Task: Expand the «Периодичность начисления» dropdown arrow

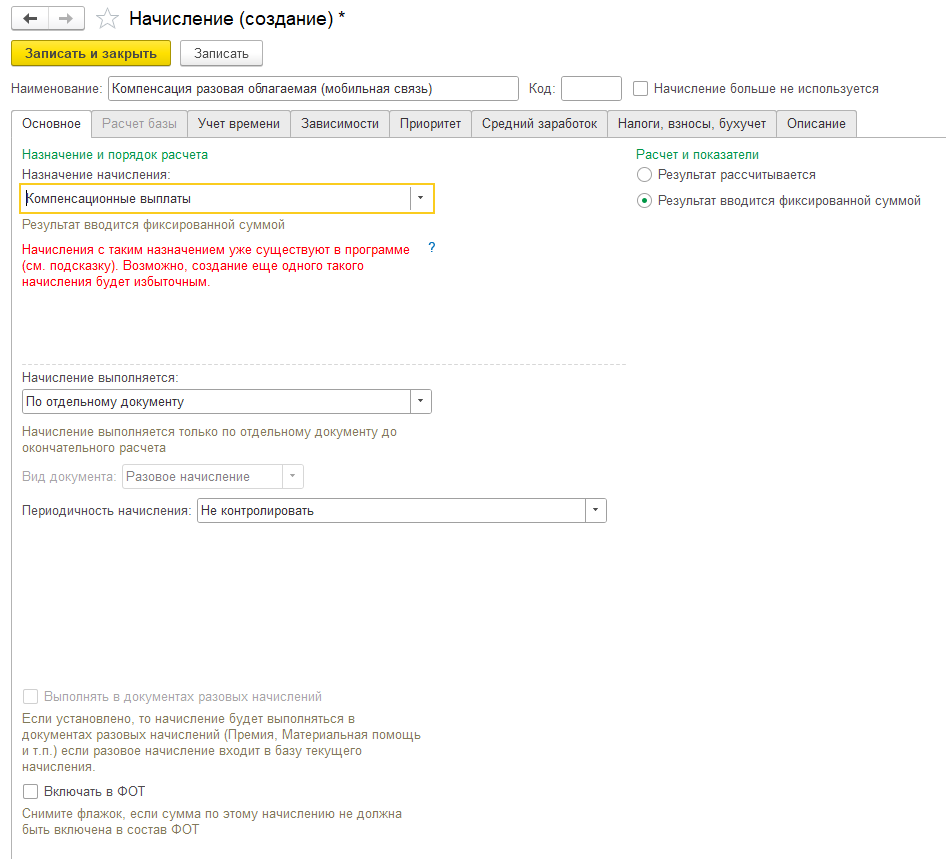Action: tap(595, 510)
